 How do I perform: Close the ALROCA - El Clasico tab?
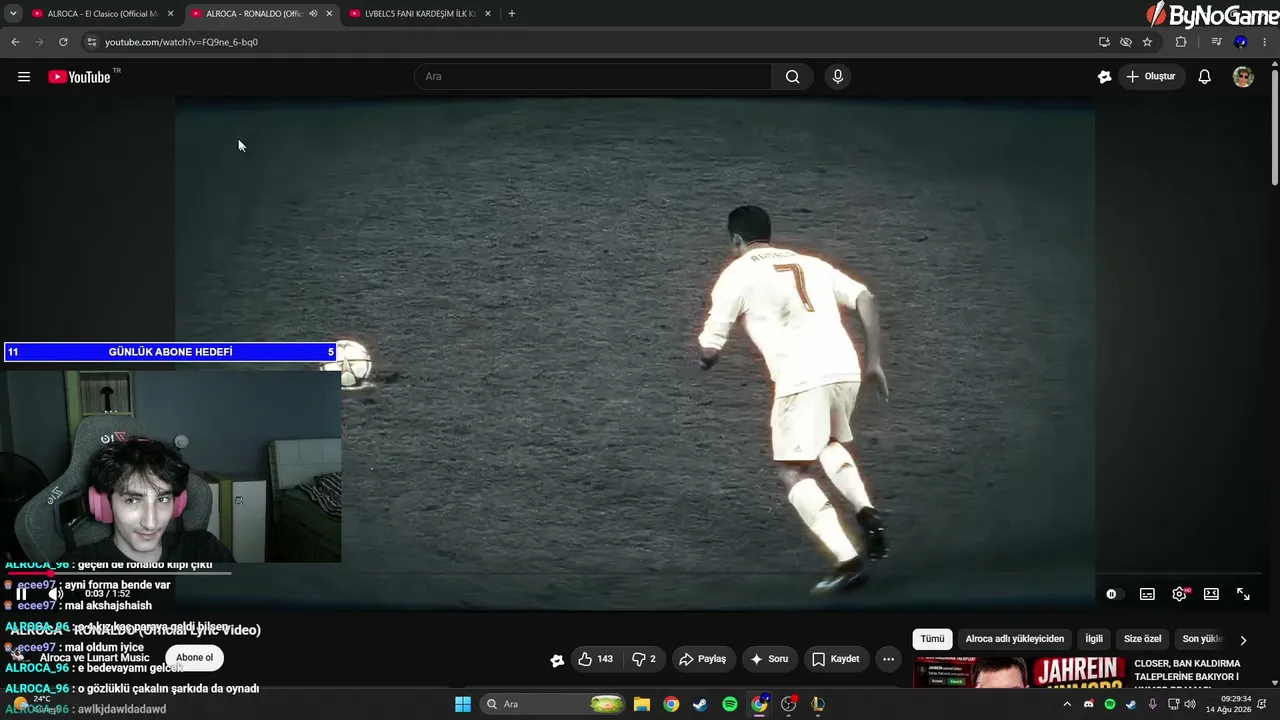click(170, 14)
